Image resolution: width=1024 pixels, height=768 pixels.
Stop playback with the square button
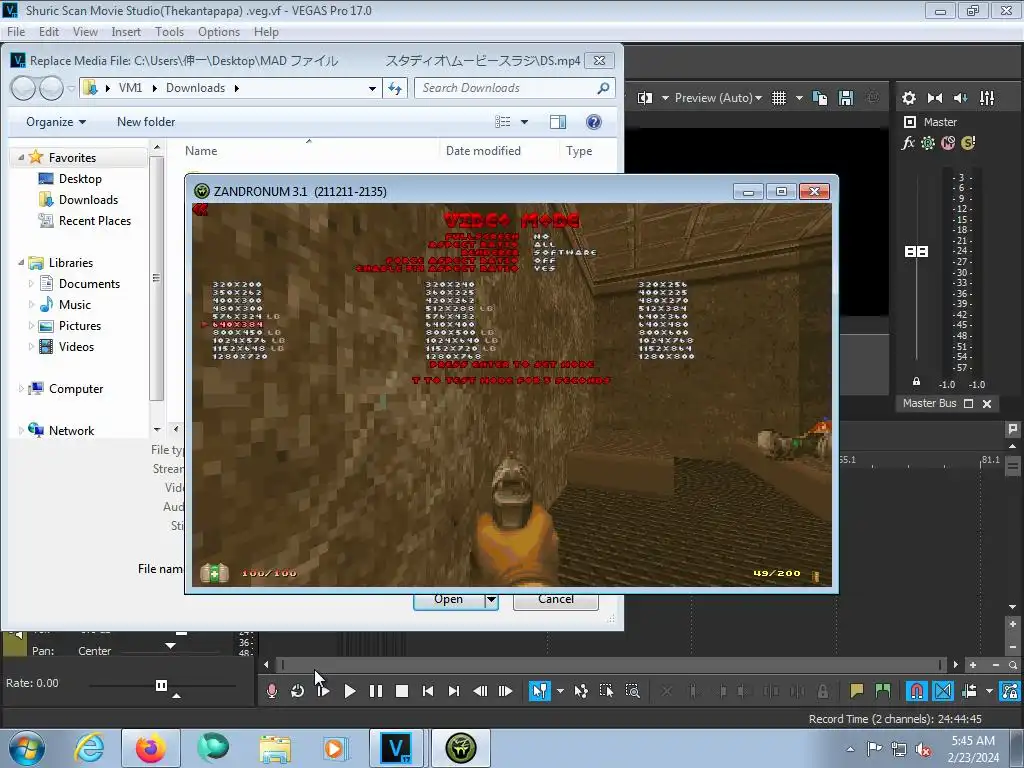(x=402, y=691)
